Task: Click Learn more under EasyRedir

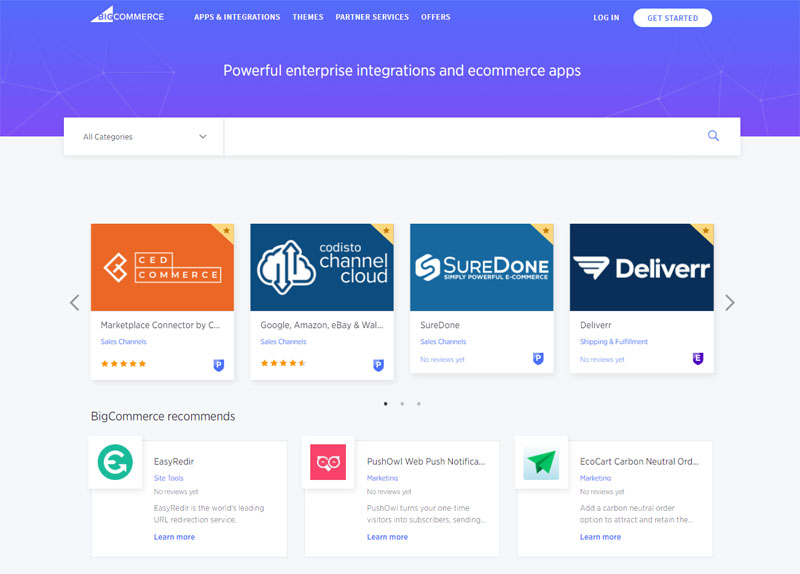Action: point(174,537)
